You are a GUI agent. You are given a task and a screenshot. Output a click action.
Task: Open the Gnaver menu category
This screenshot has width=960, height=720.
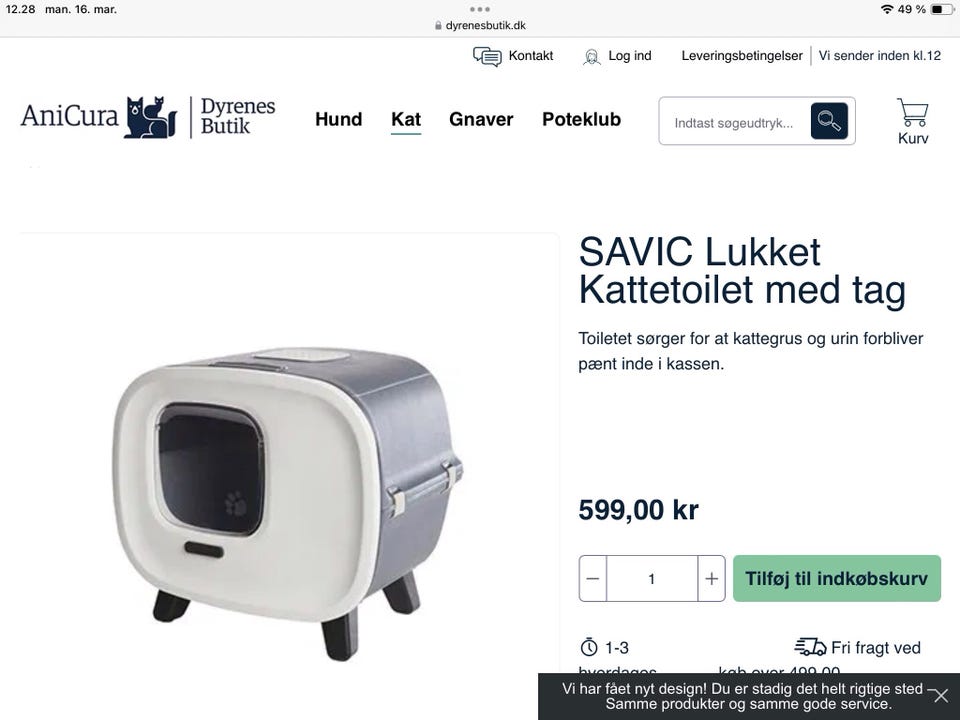click(481, 119)
